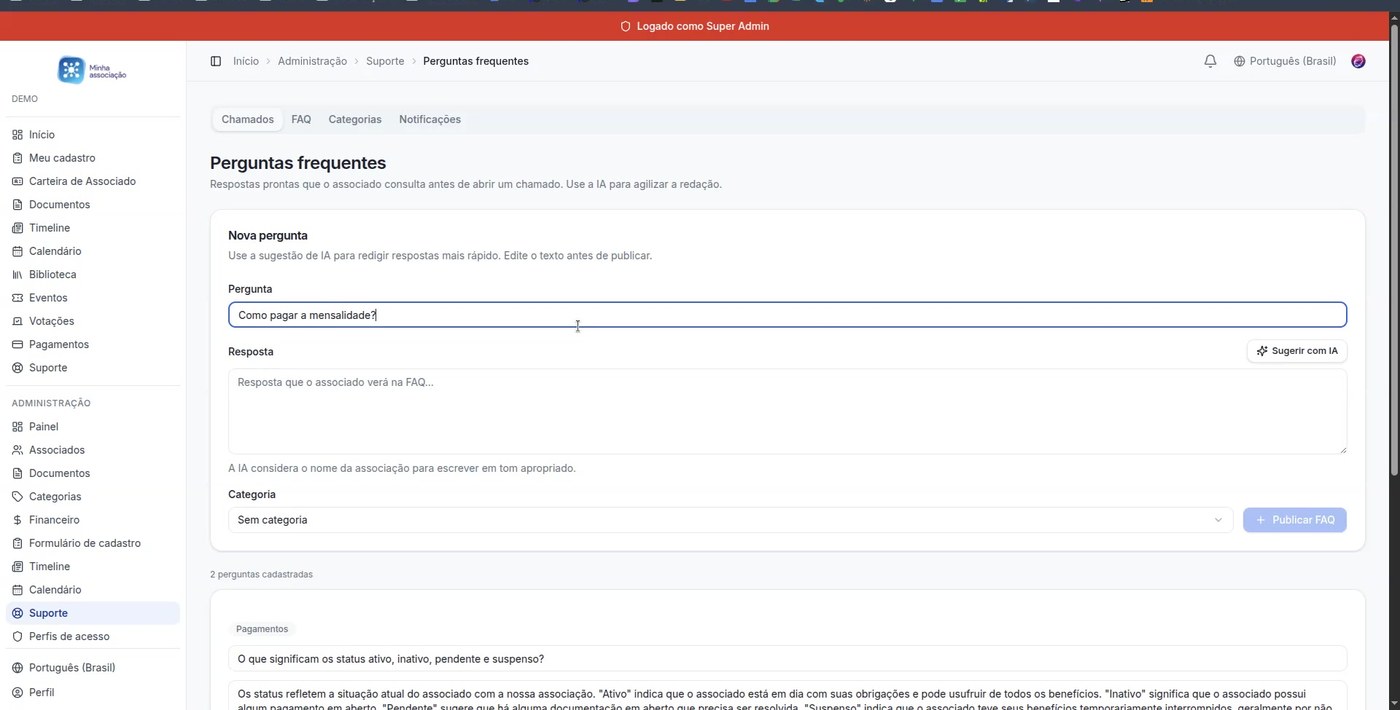
Task: Open the Português (Brasil) selector in the header
Action: point(1292,61)
